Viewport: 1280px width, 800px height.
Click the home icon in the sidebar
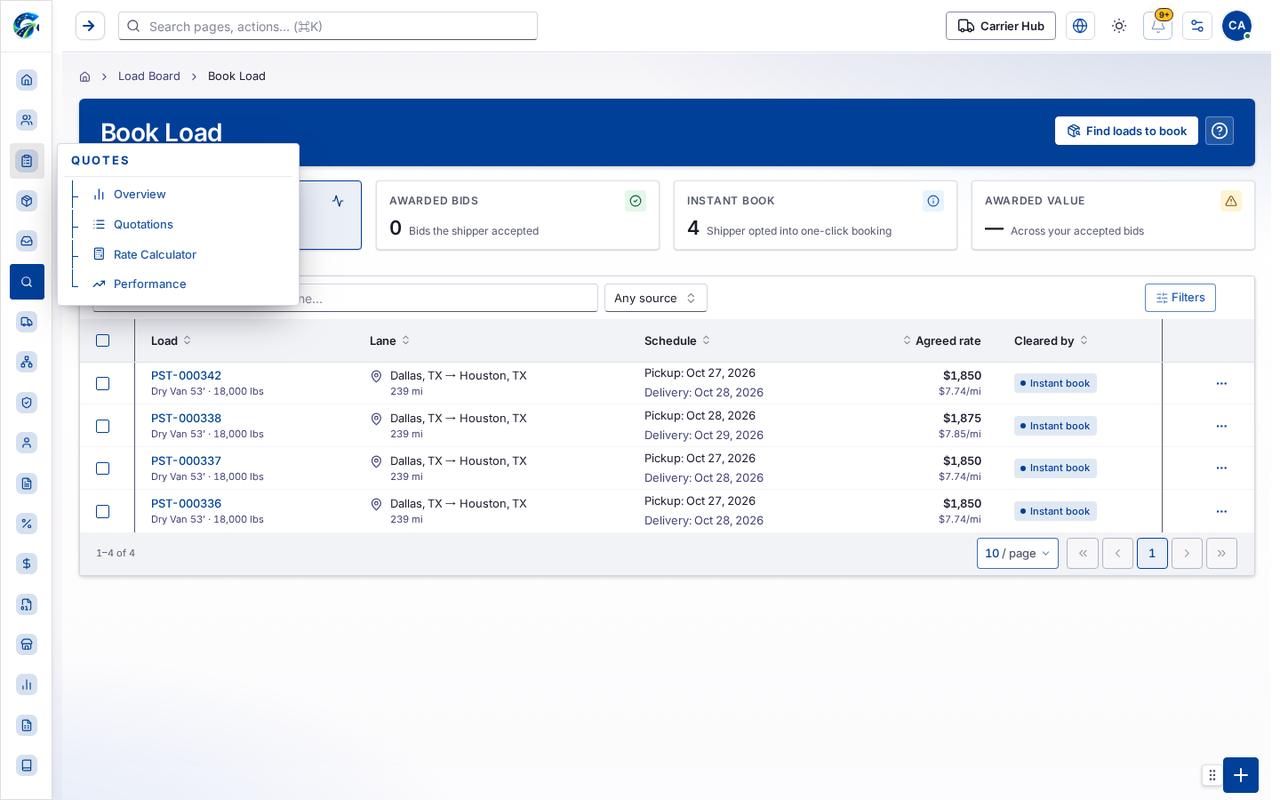pyautogui.click(x=27, y=80)
